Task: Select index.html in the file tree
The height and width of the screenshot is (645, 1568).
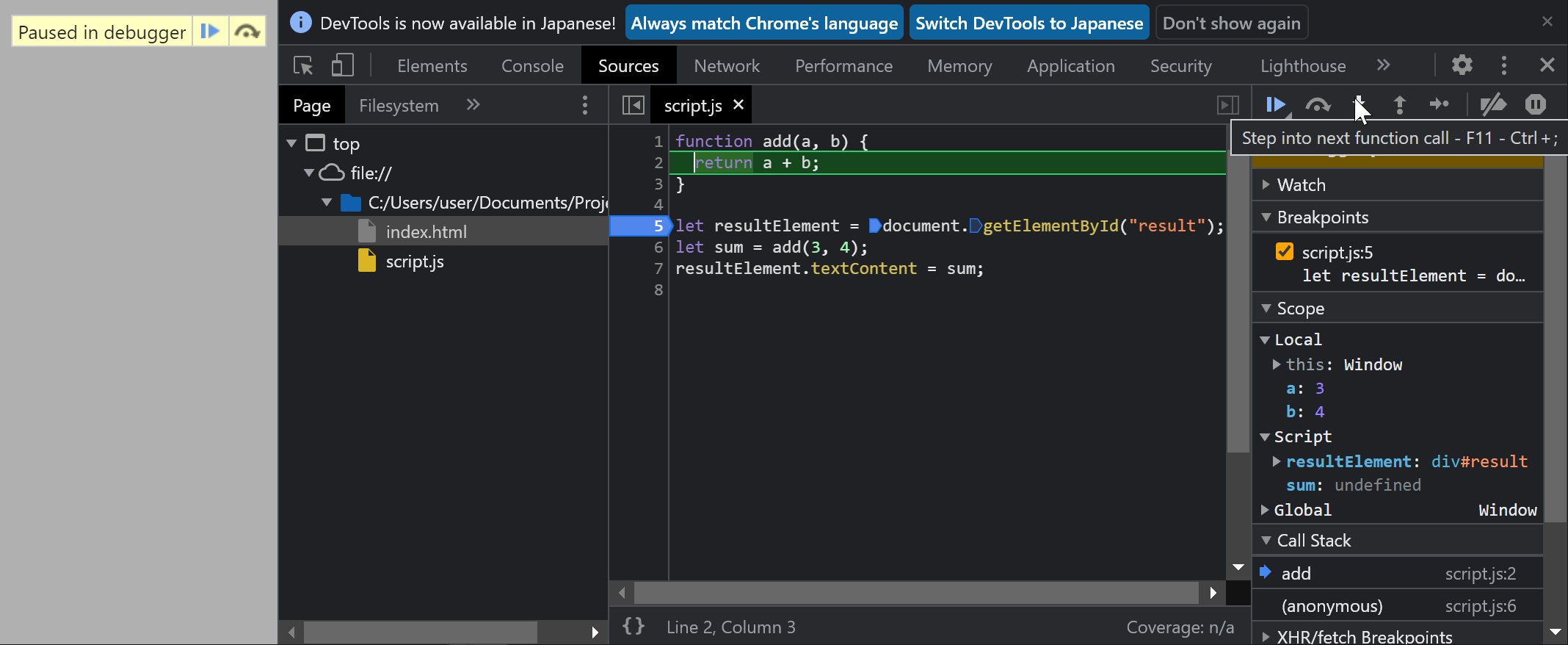Action: [426, 232]
